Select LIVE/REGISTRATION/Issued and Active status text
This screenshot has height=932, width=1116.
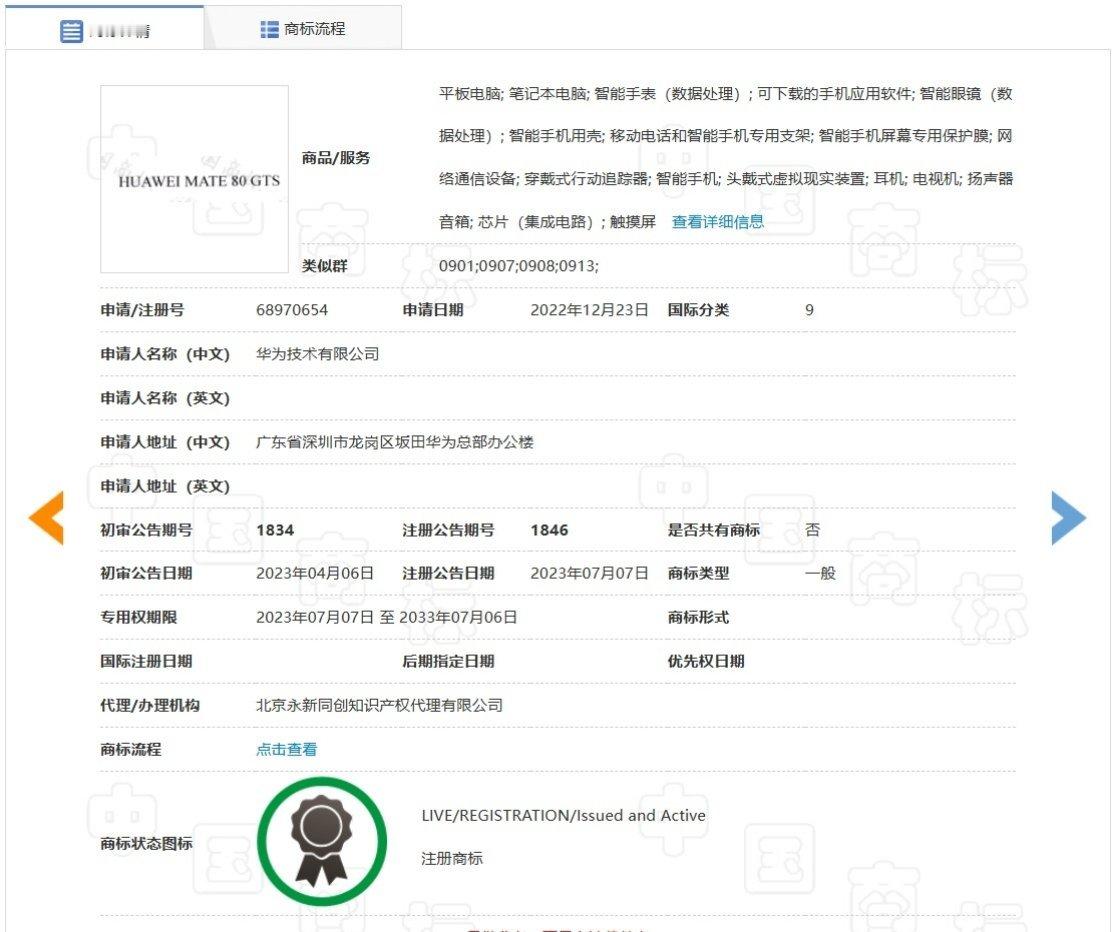tap(564, 816)
